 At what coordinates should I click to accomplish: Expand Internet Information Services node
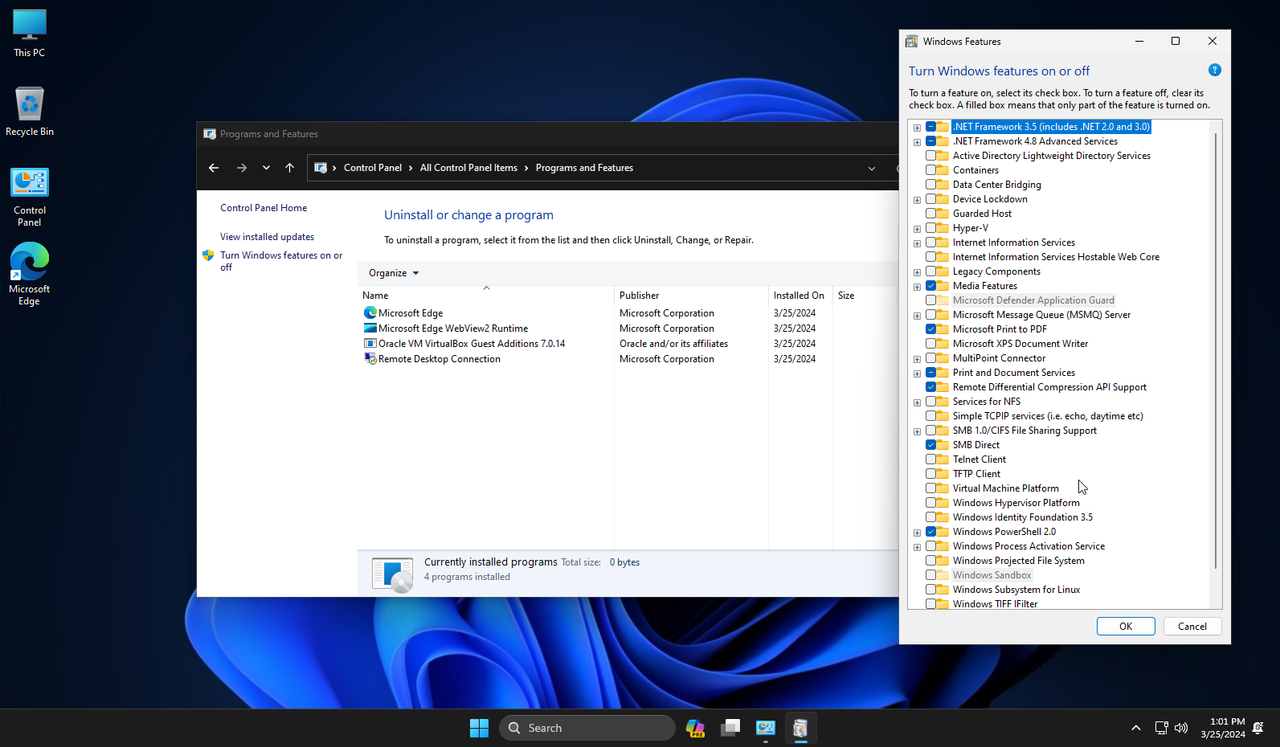(917, 243)
